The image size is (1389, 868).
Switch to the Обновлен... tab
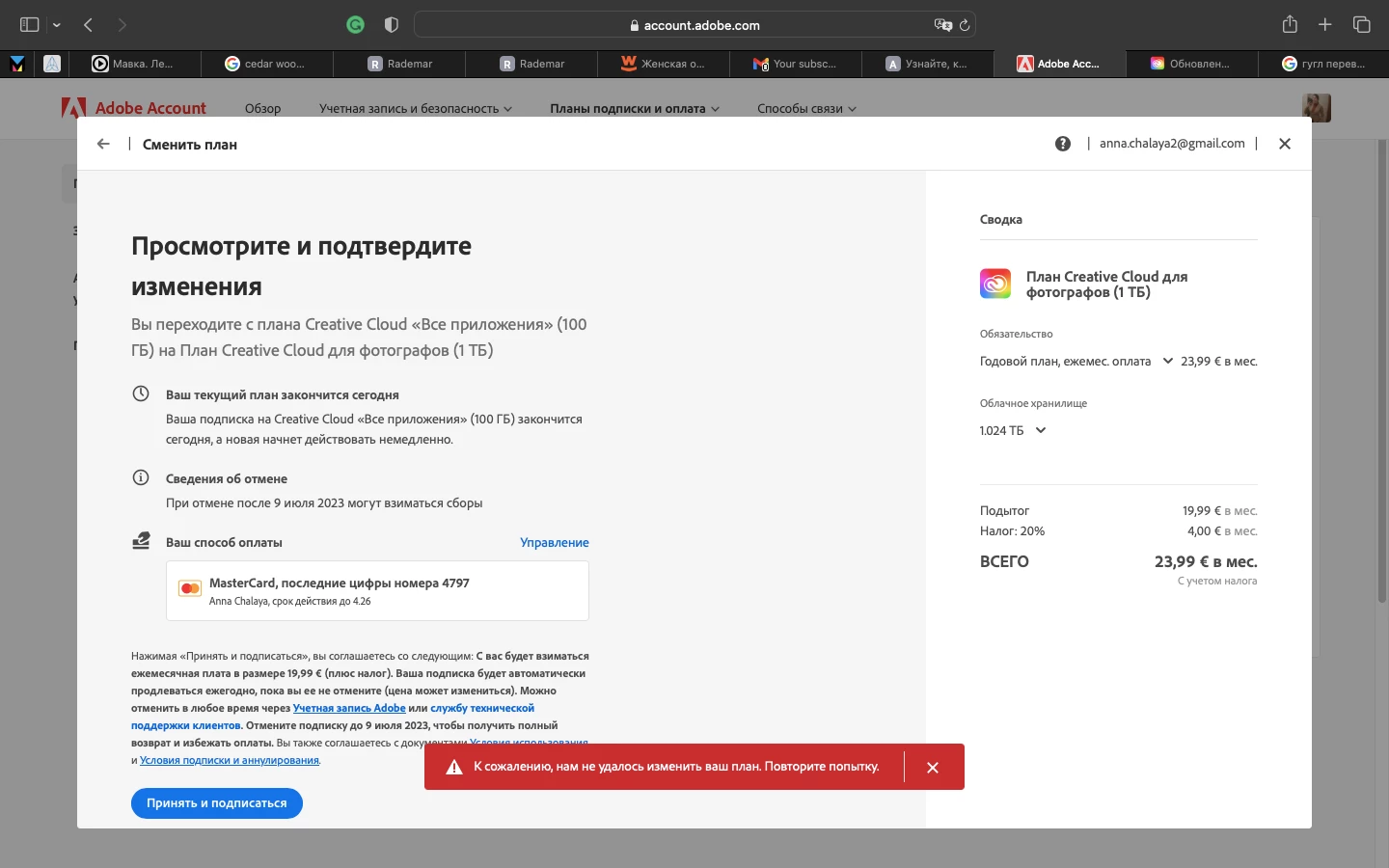click(1192, 64)
